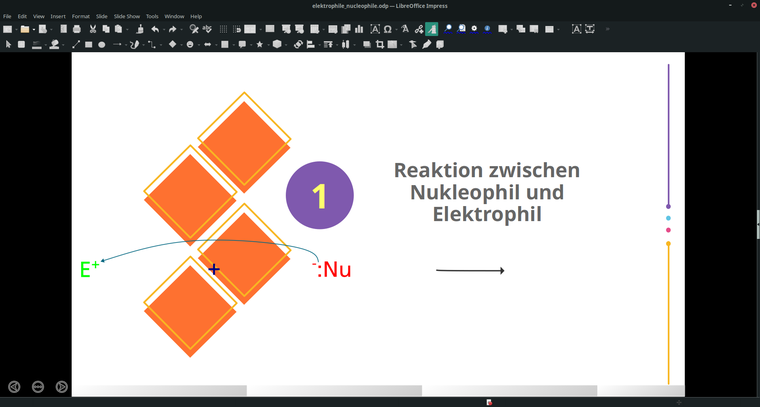760x407 pixels.
Task: Open the Insert menu
Action: point(58,16)
